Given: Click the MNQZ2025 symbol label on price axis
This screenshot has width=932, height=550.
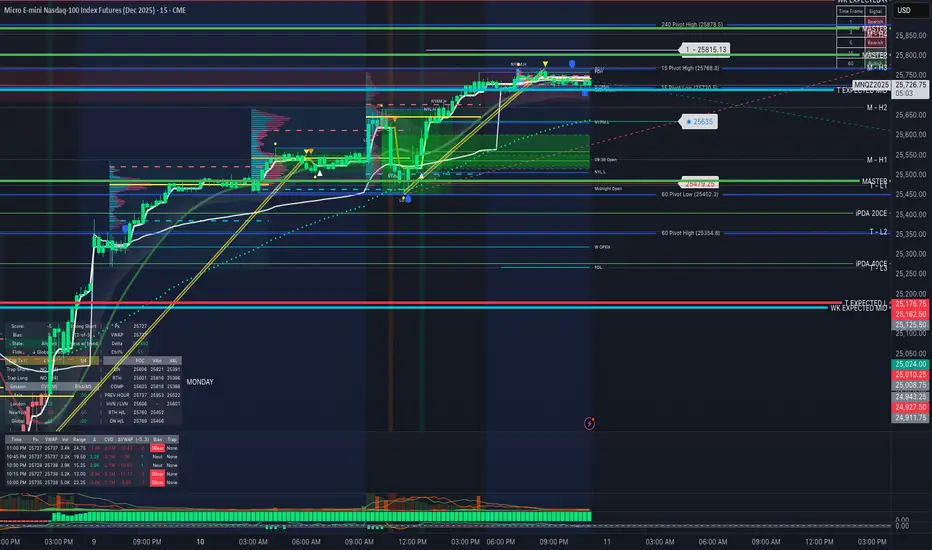Looking at the screenshot, I should (871, 85).
